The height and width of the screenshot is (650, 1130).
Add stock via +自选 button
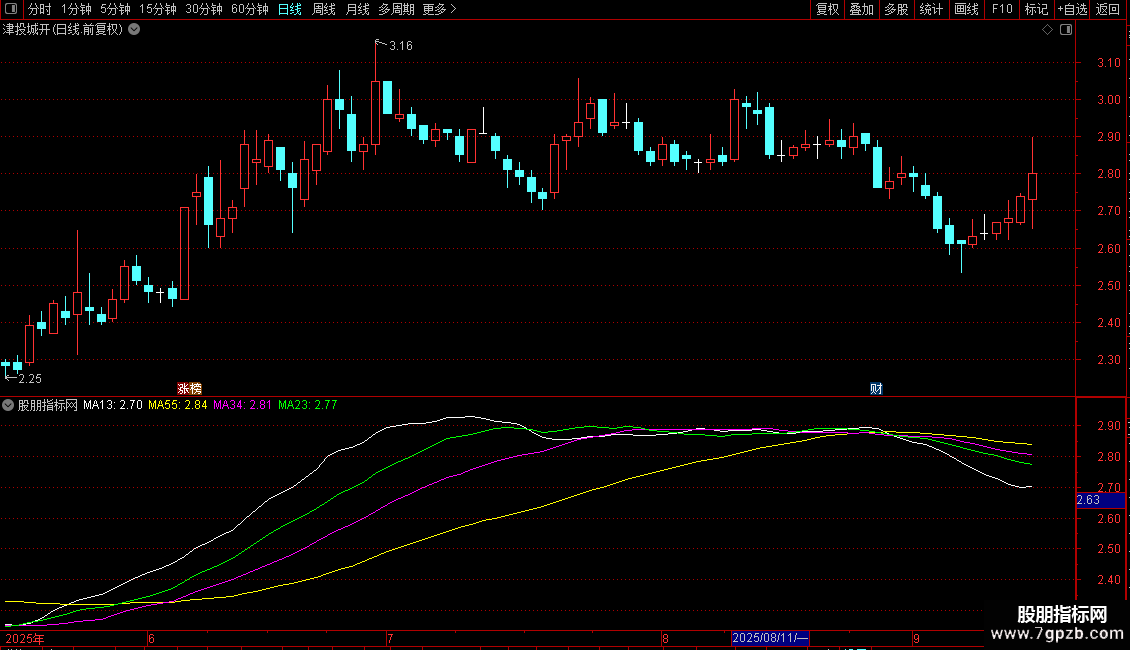click(x=1072, y=9)
